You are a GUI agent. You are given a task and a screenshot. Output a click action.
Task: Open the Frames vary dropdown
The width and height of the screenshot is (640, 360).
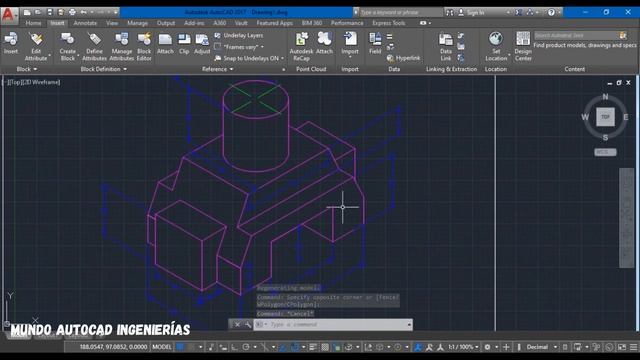click(x=262, y=47)
